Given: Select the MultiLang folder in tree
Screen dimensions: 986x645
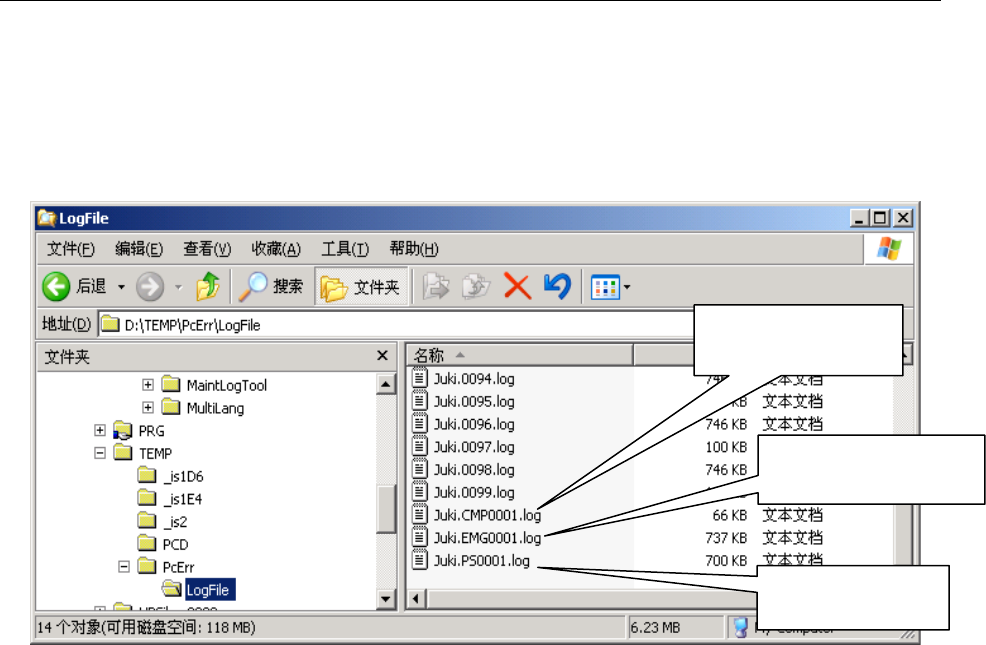Looking at the screenshot, I should 215,407.
